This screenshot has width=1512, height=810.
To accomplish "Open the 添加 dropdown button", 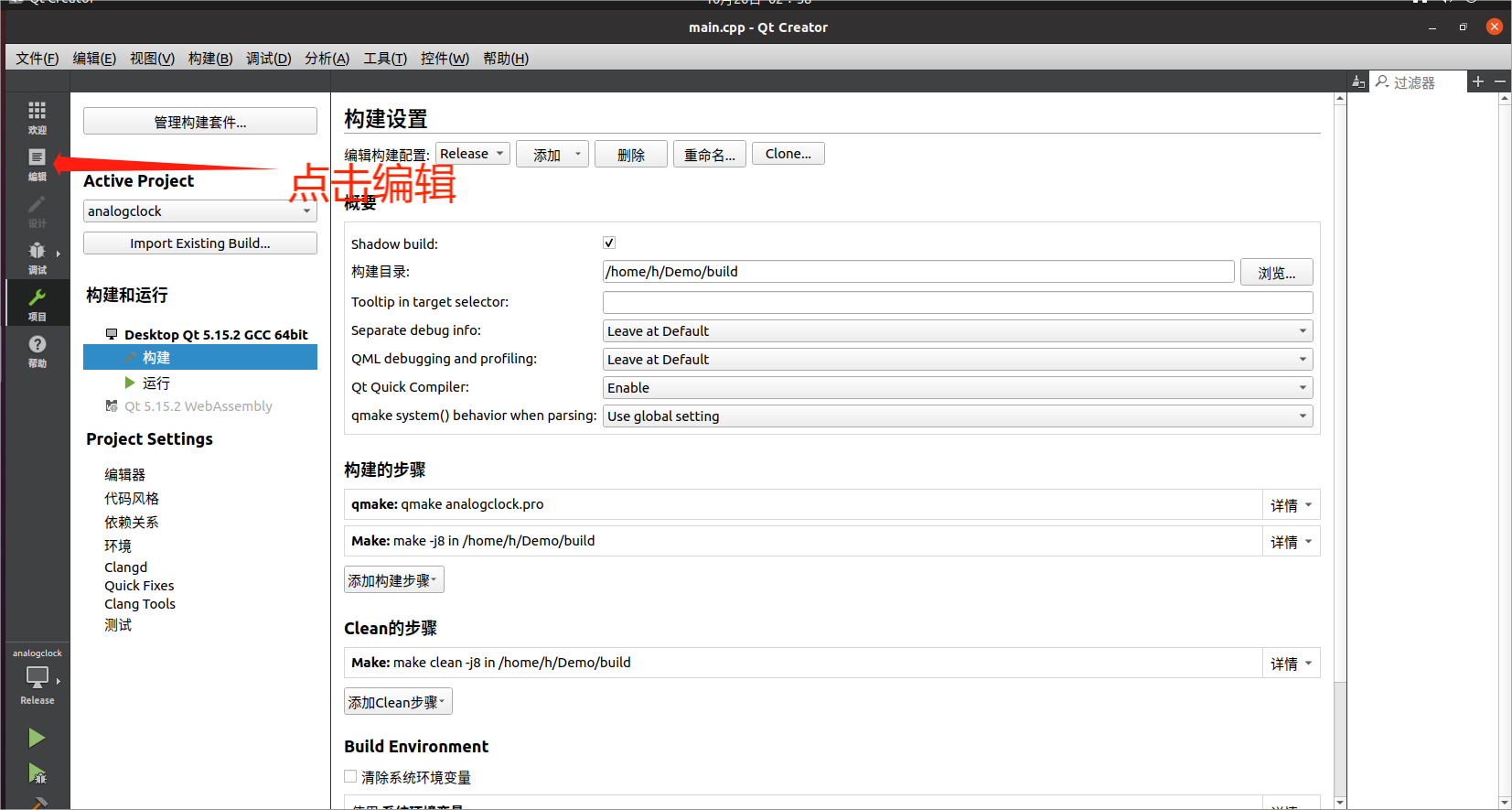I will click(552, 155).
